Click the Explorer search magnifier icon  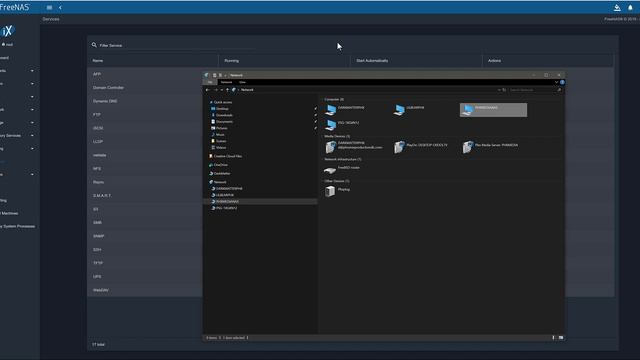pos(559,90)
